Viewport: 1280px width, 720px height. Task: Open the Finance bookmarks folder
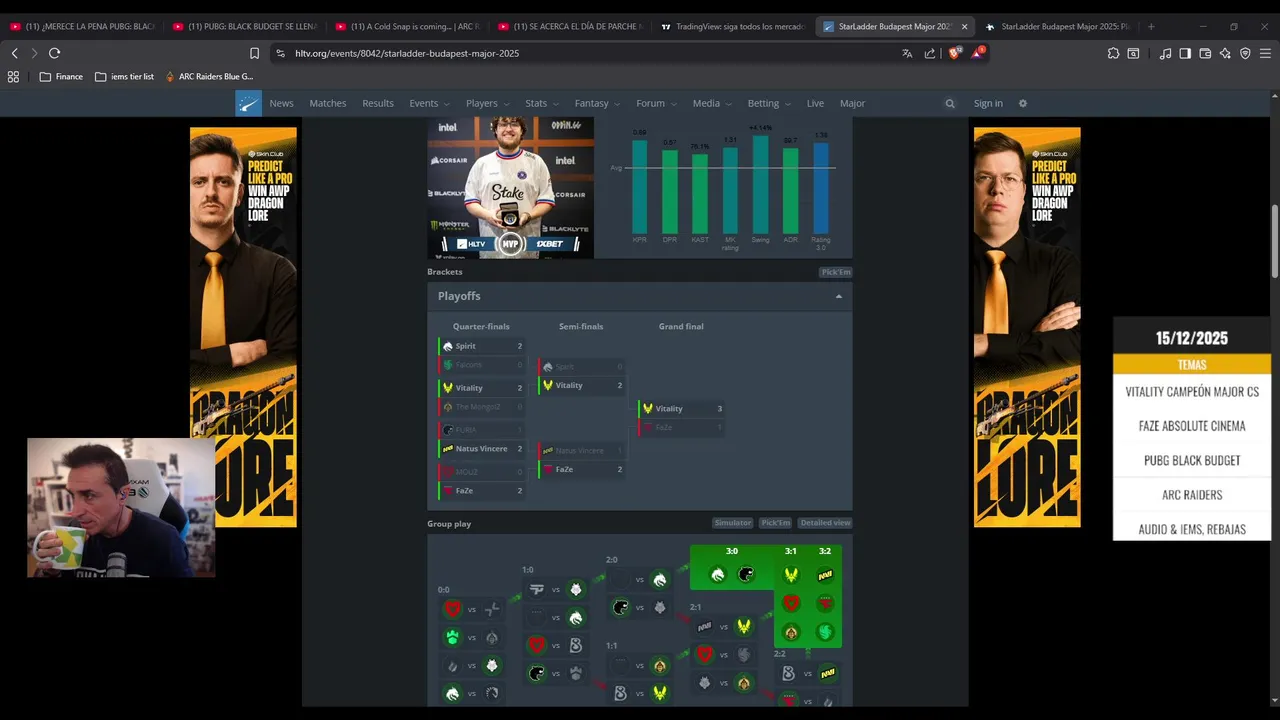[61, 77]
